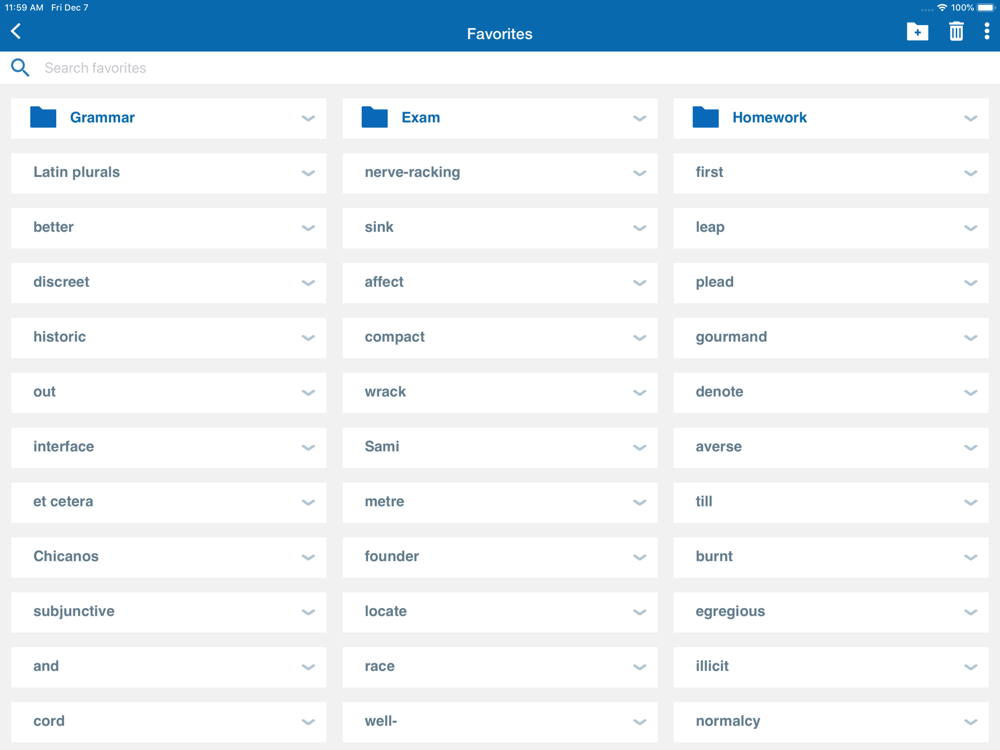This screenshot has height=750, width=1000.
Task: Open the Exam folder label
Action: pyautogui.click(x=420, y=117)
